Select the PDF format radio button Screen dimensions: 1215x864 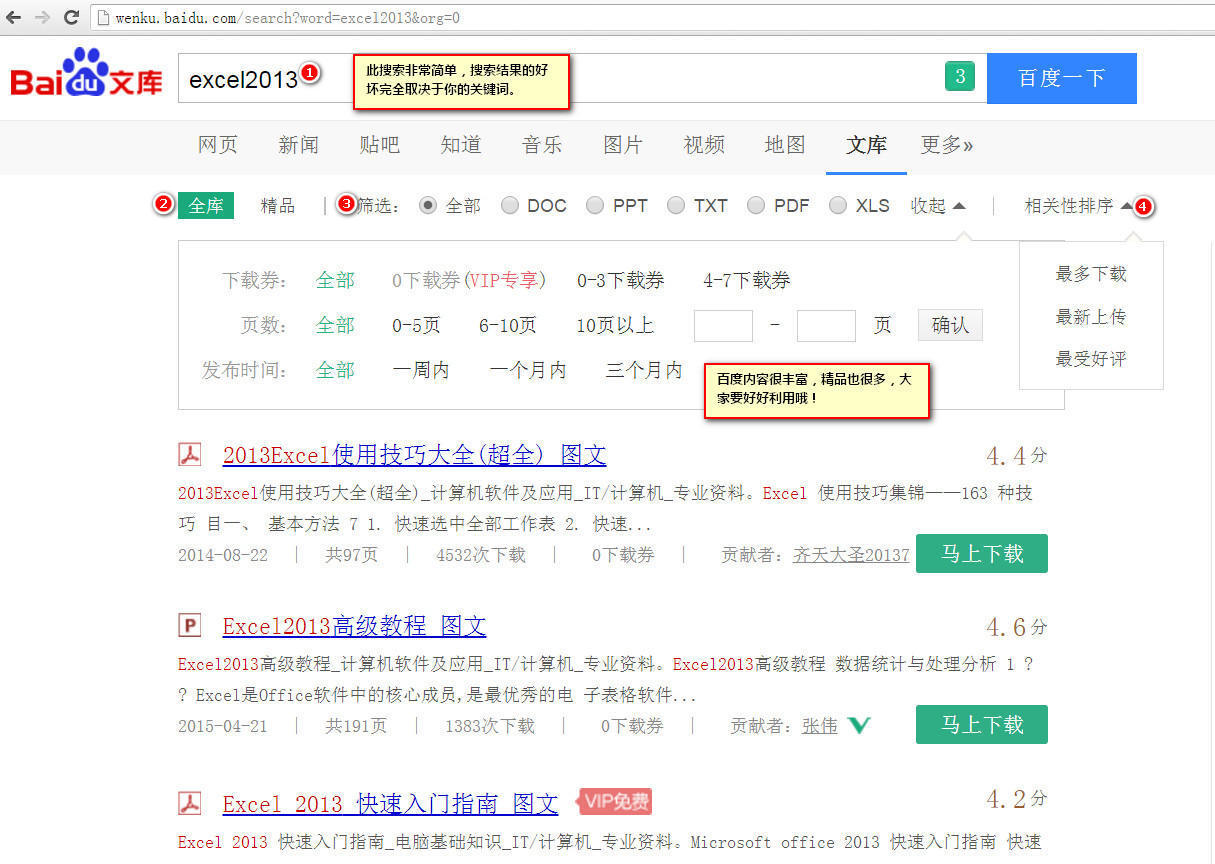click(756, 205)
